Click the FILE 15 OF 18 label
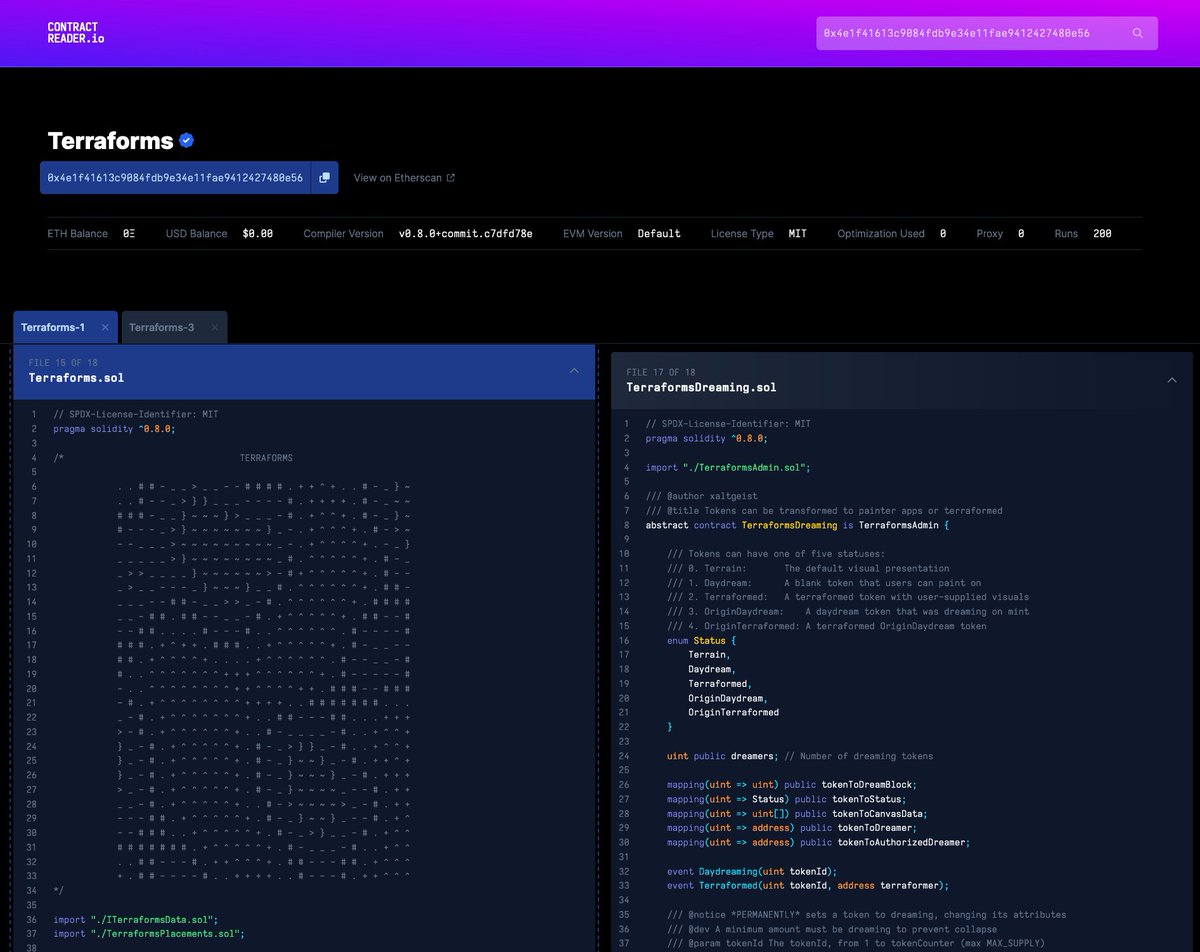This screenshot has width=1200, height=952. (61, 362)
